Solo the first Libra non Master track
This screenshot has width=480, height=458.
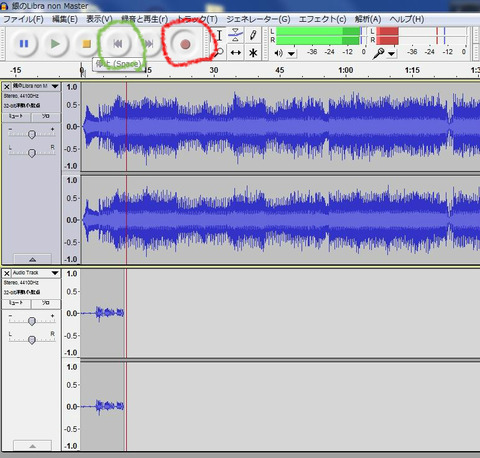coord(46,117)
